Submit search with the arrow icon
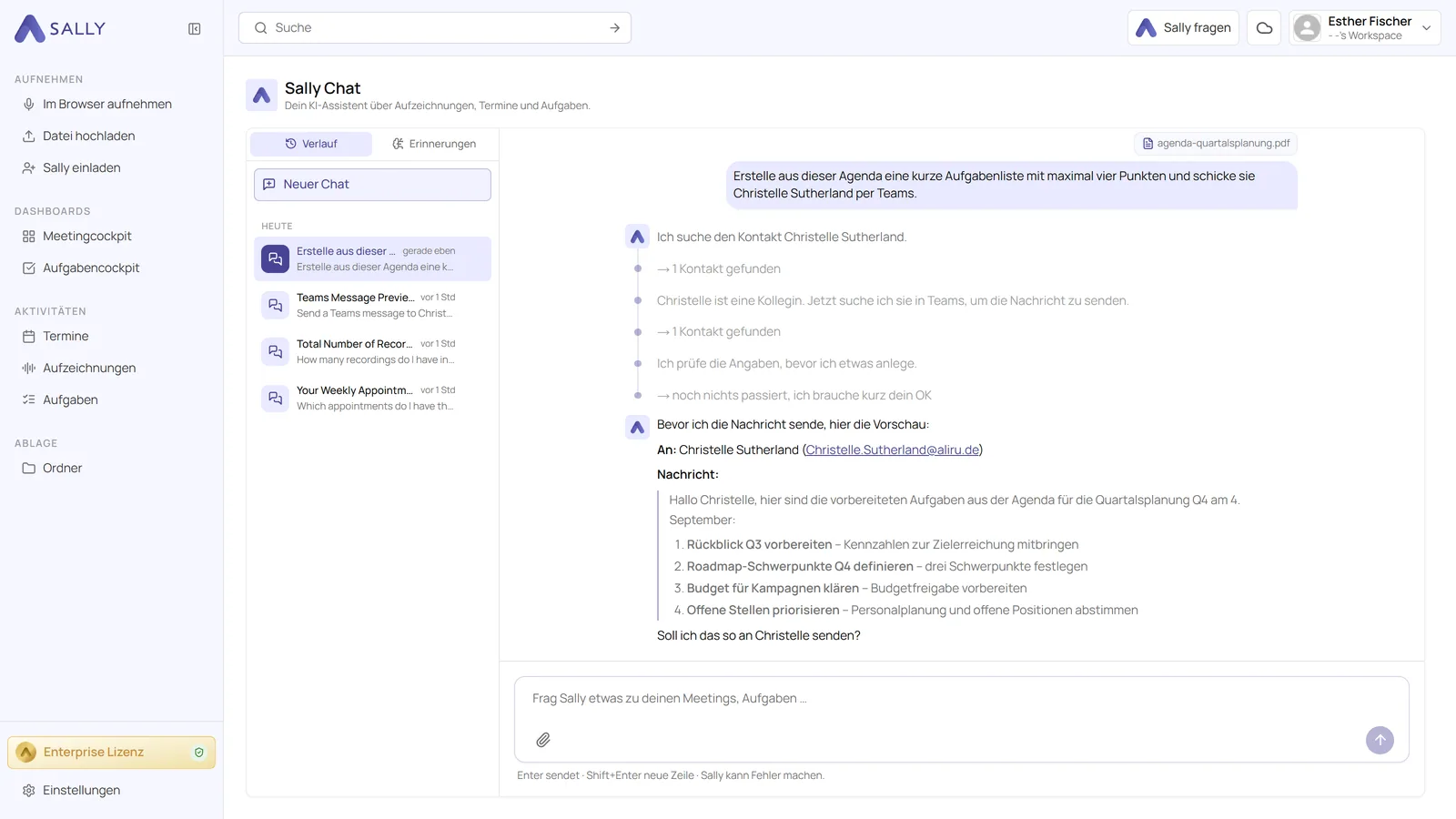 pyautogui.click(x=615, y=28)
